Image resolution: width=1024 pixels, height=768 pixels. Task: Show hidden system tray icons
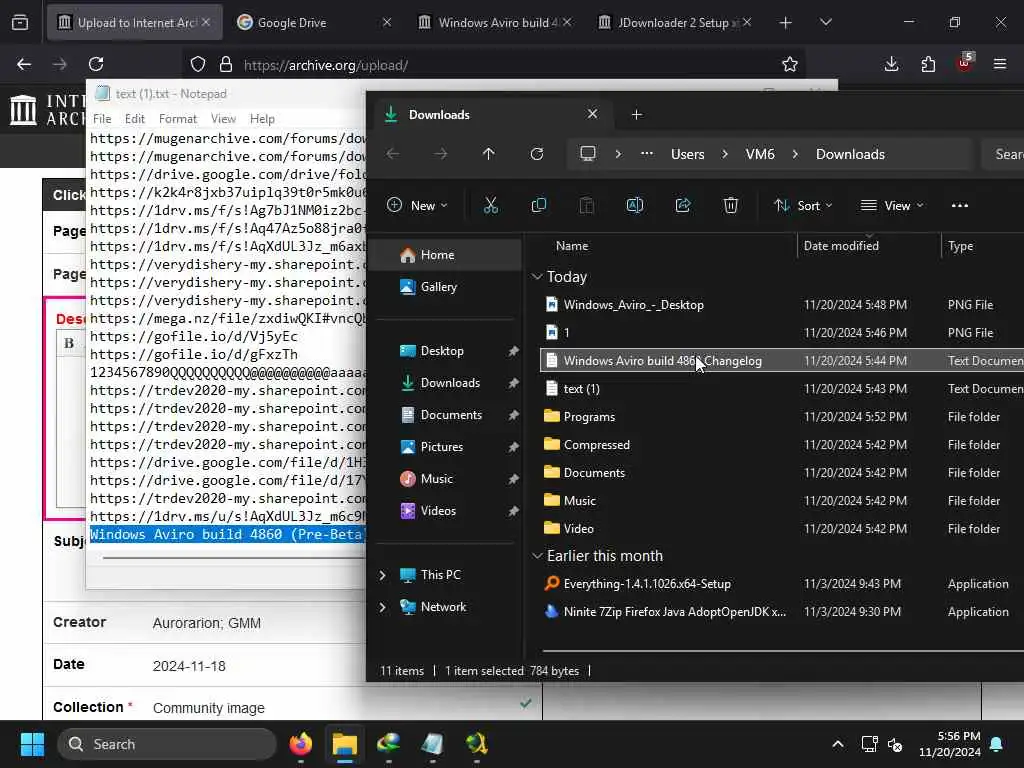click(837, 744)
